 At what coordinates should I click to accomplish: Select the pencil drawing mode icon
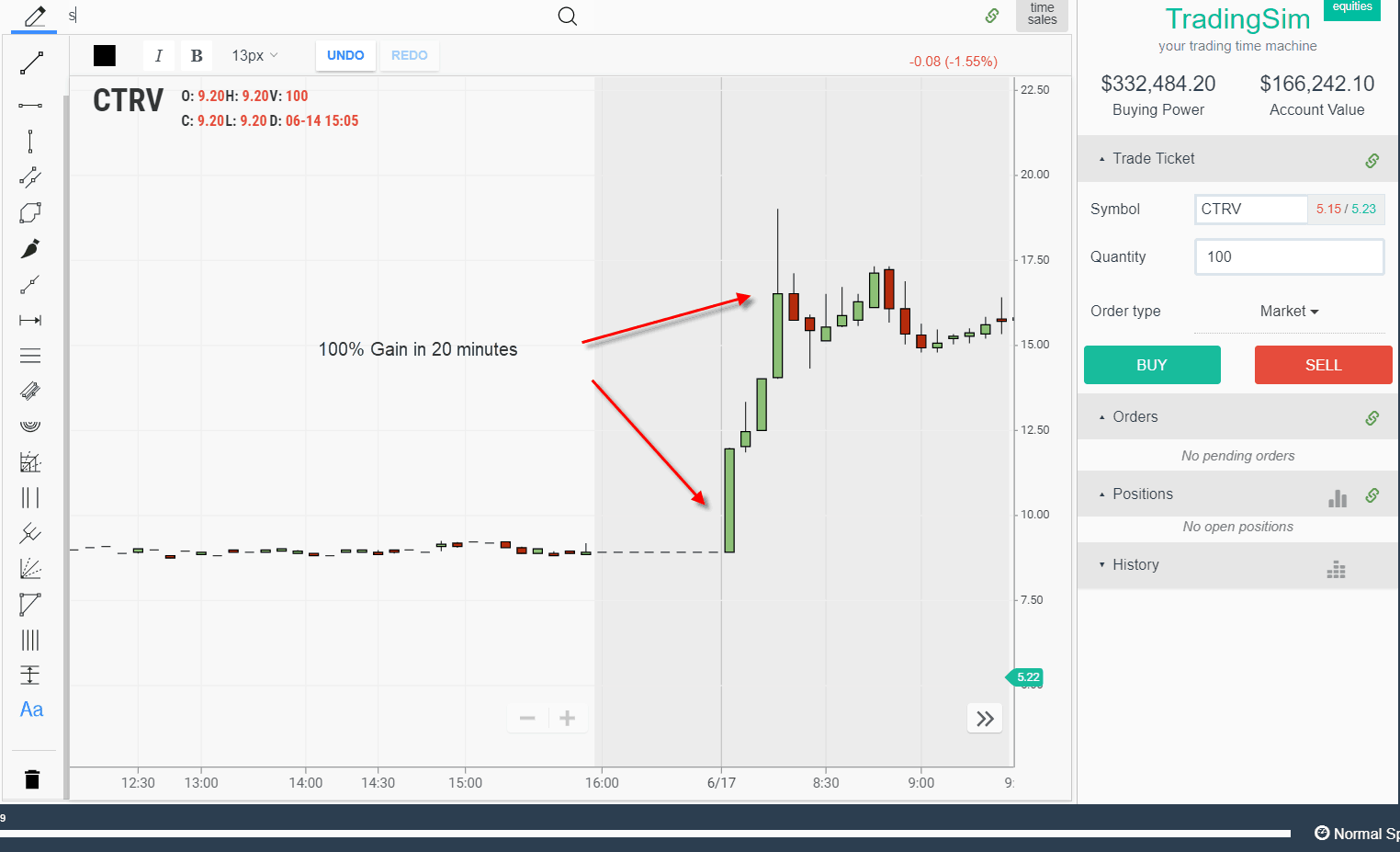coord(35,17)
